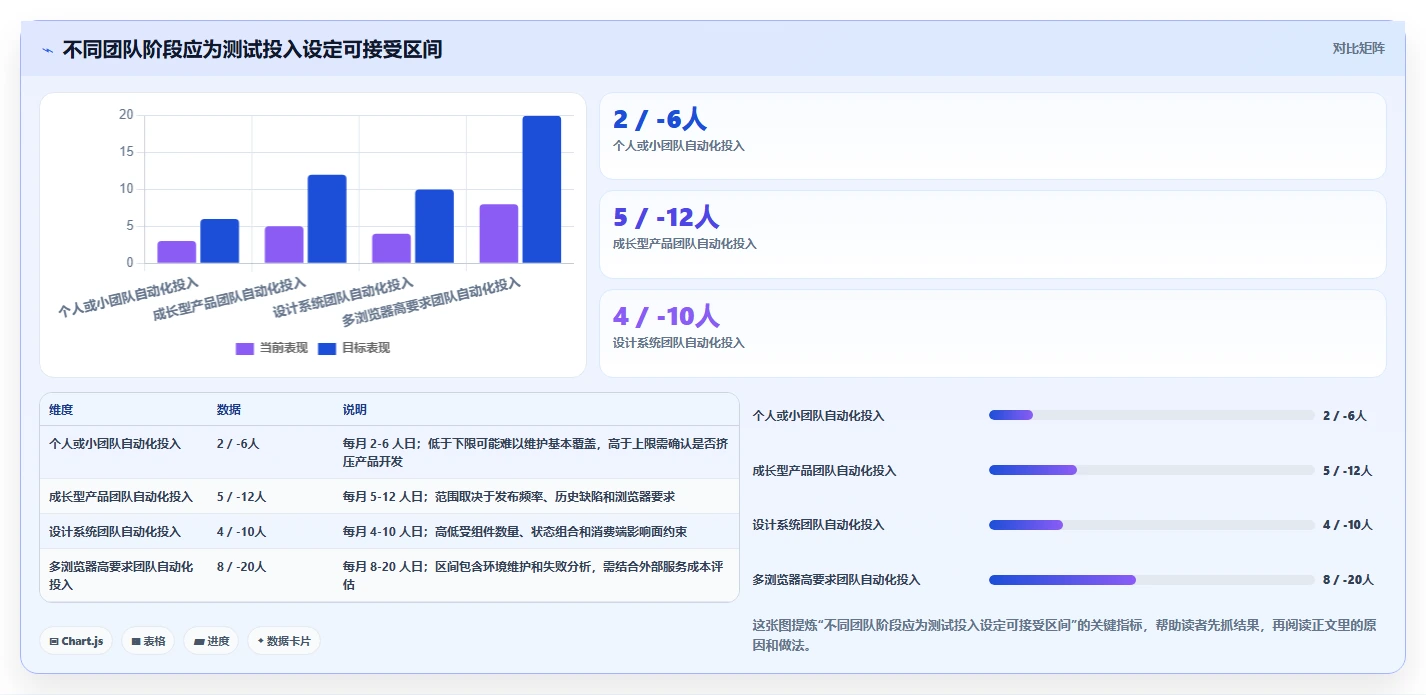
Task: Open the 2 / -6人 data card
Action: (992, 136)
